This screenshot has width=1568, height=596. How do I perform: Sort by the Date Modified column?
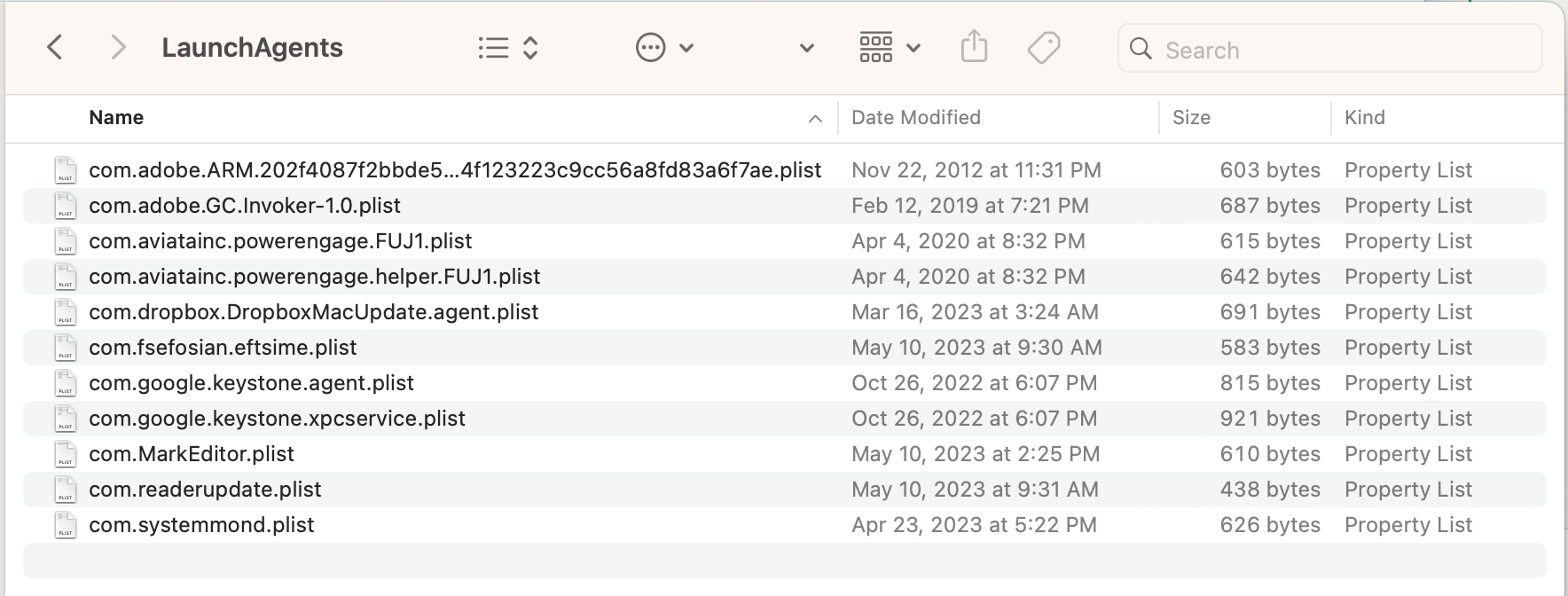(x=916, y=118)
